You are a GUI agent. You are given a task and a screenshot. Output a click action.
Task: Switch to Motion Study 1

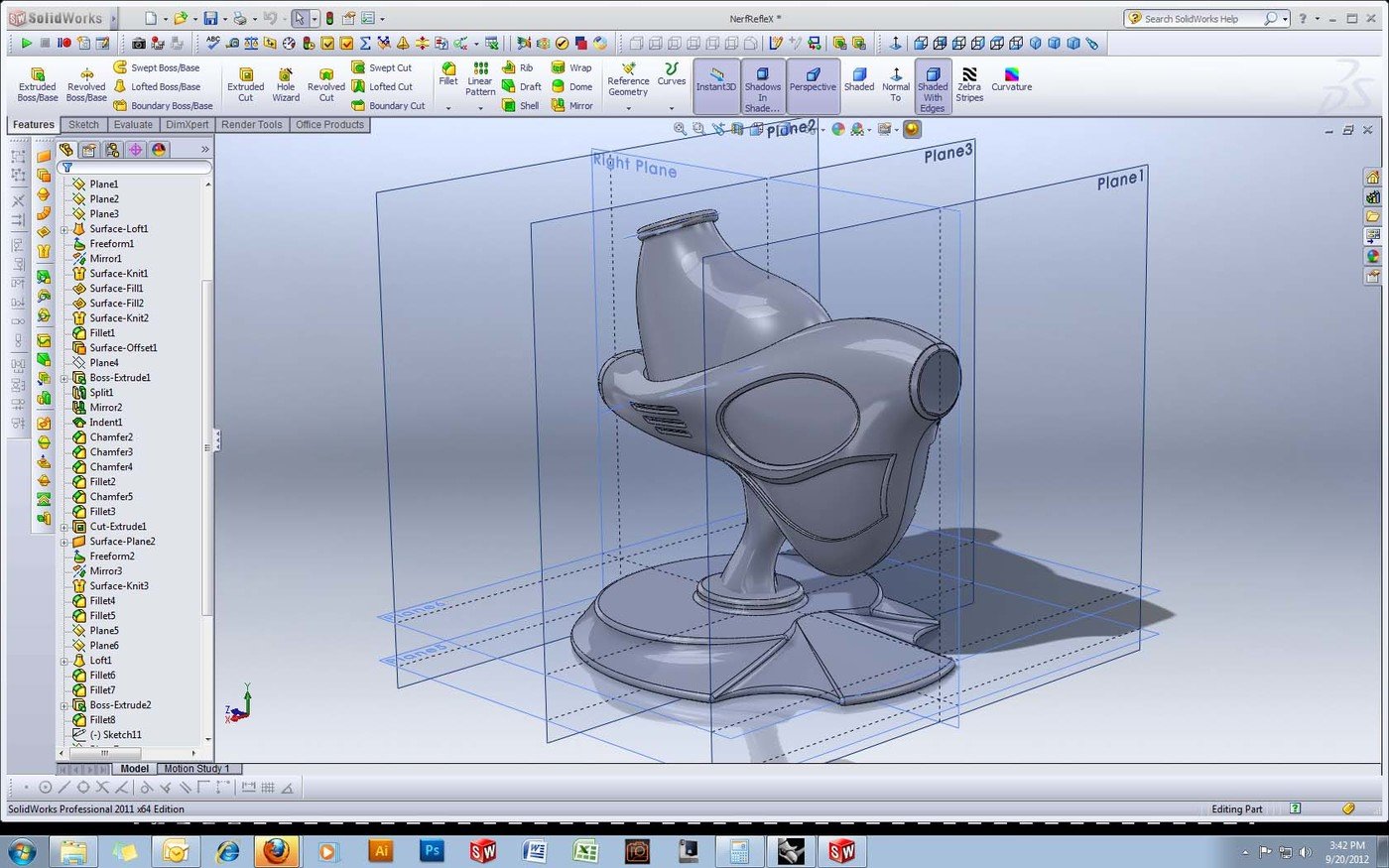pos(197,768)
